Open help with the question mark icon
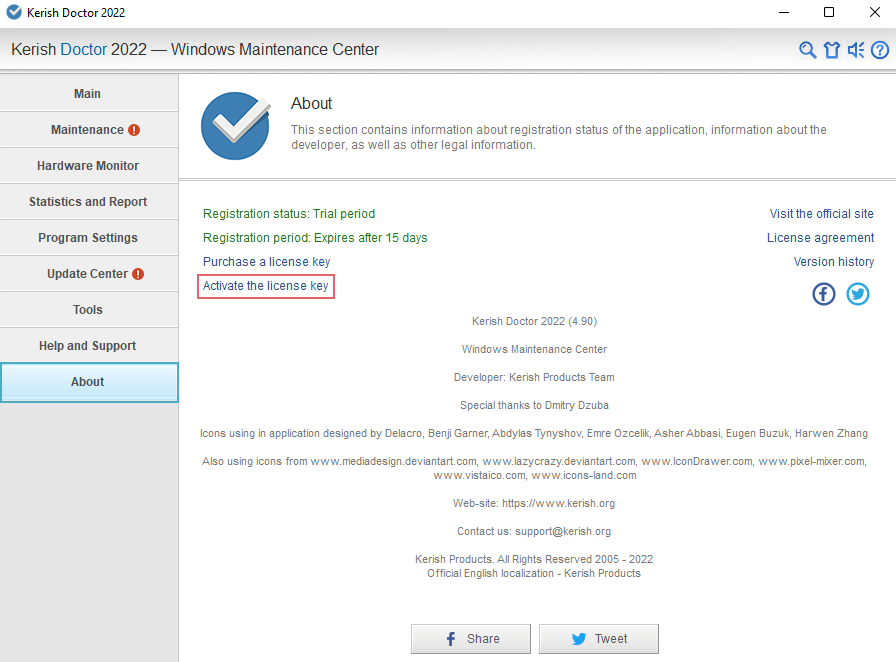This screenshot has height=662, width=896. pos(880,50)
